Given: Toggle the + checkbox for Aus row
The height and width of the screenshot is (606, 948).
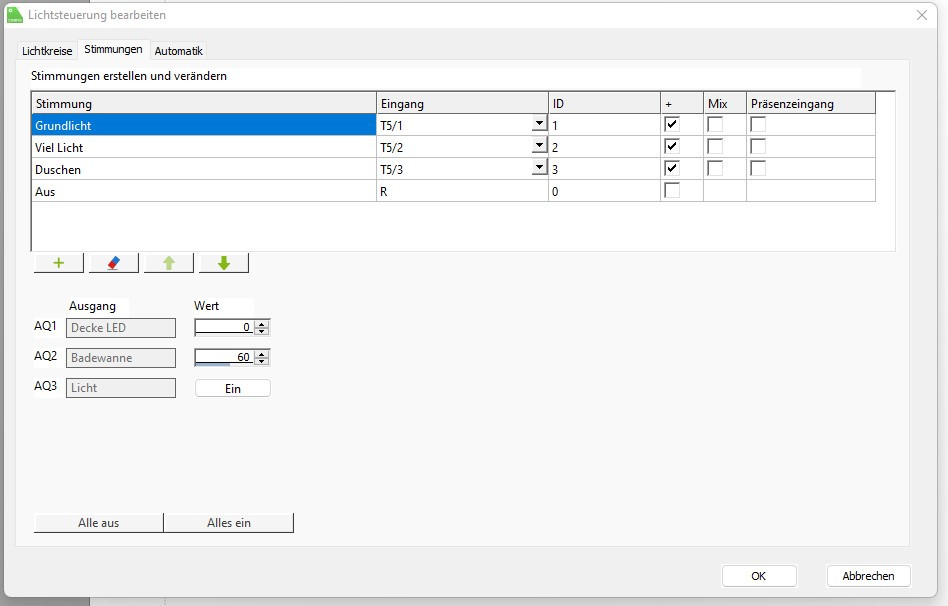Looking at the screenshot, I should pyautogui.click(x=672, y=191).
